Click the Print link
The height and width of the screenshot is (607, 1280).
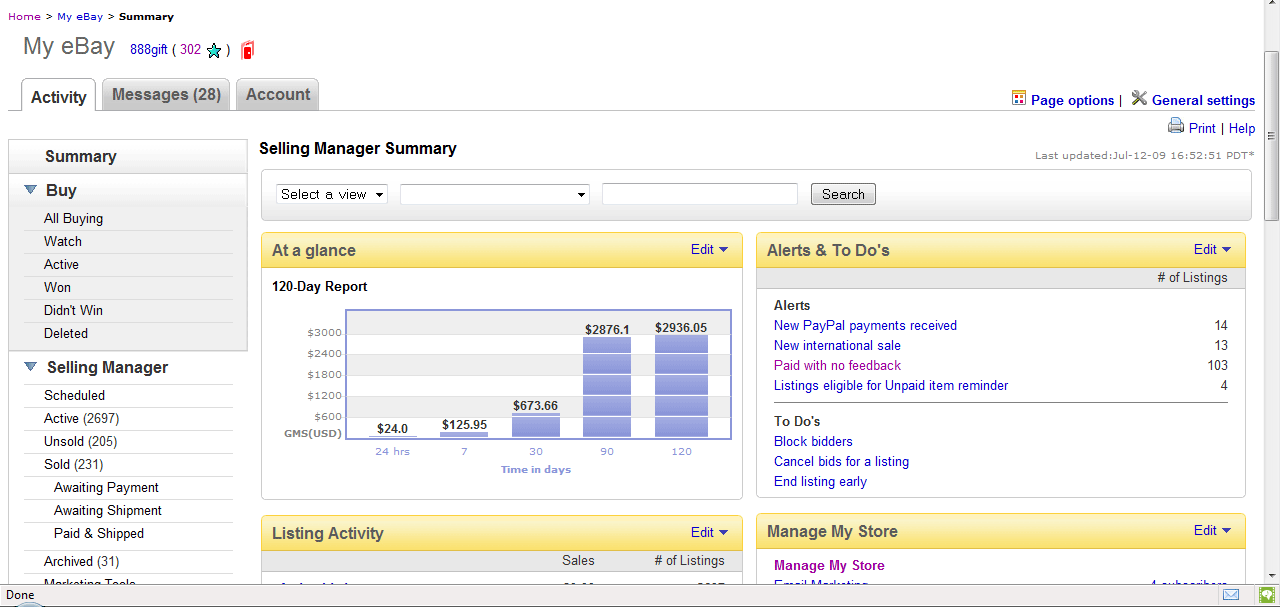1202,128
